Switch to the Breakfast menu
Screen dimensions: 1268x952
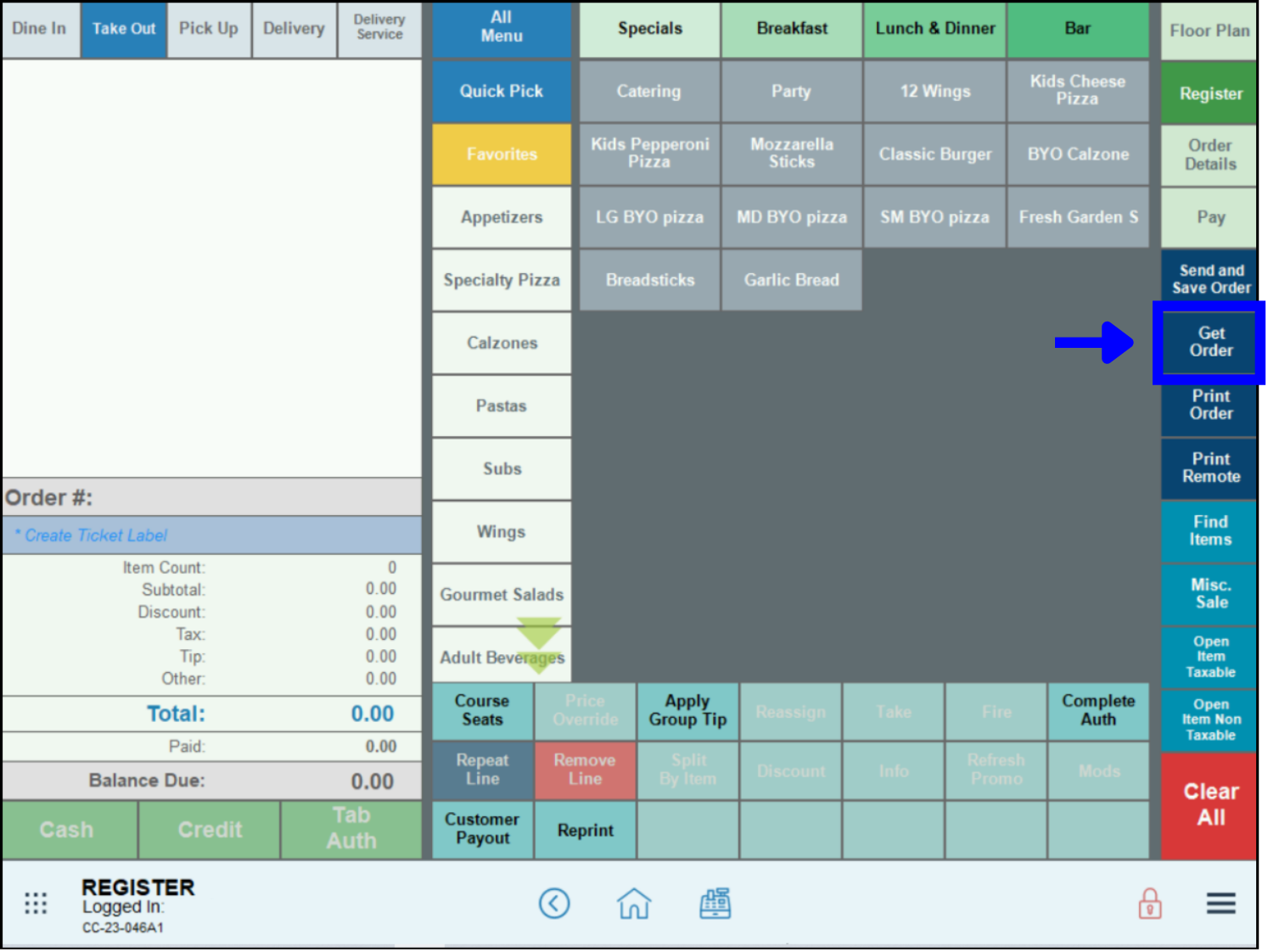[792, 29]
